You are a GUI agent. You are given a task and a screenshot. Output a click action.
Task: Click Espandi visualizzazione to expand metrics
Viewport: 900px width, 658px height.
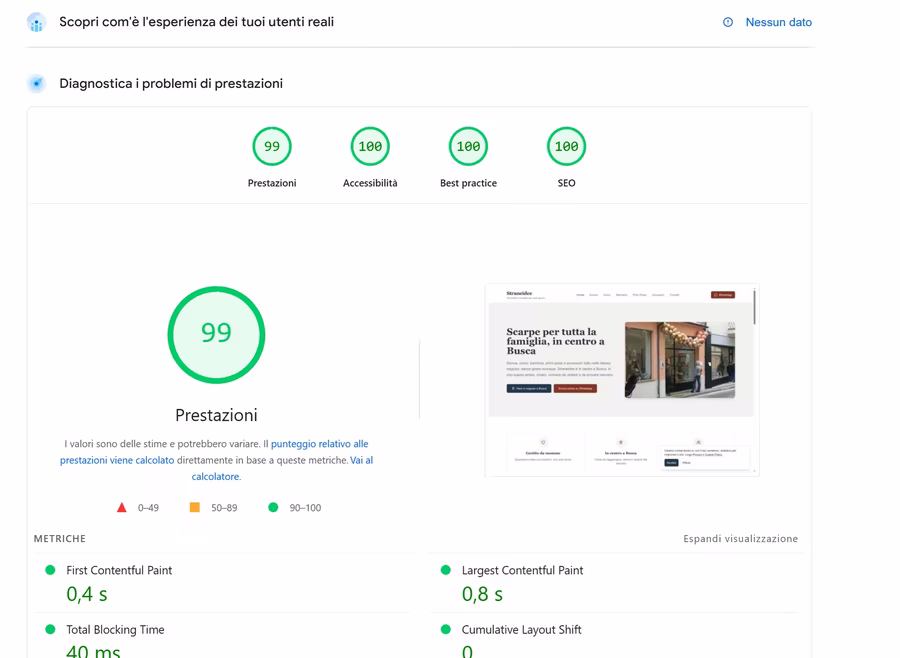pyautogui.click(x=740, y=539)
